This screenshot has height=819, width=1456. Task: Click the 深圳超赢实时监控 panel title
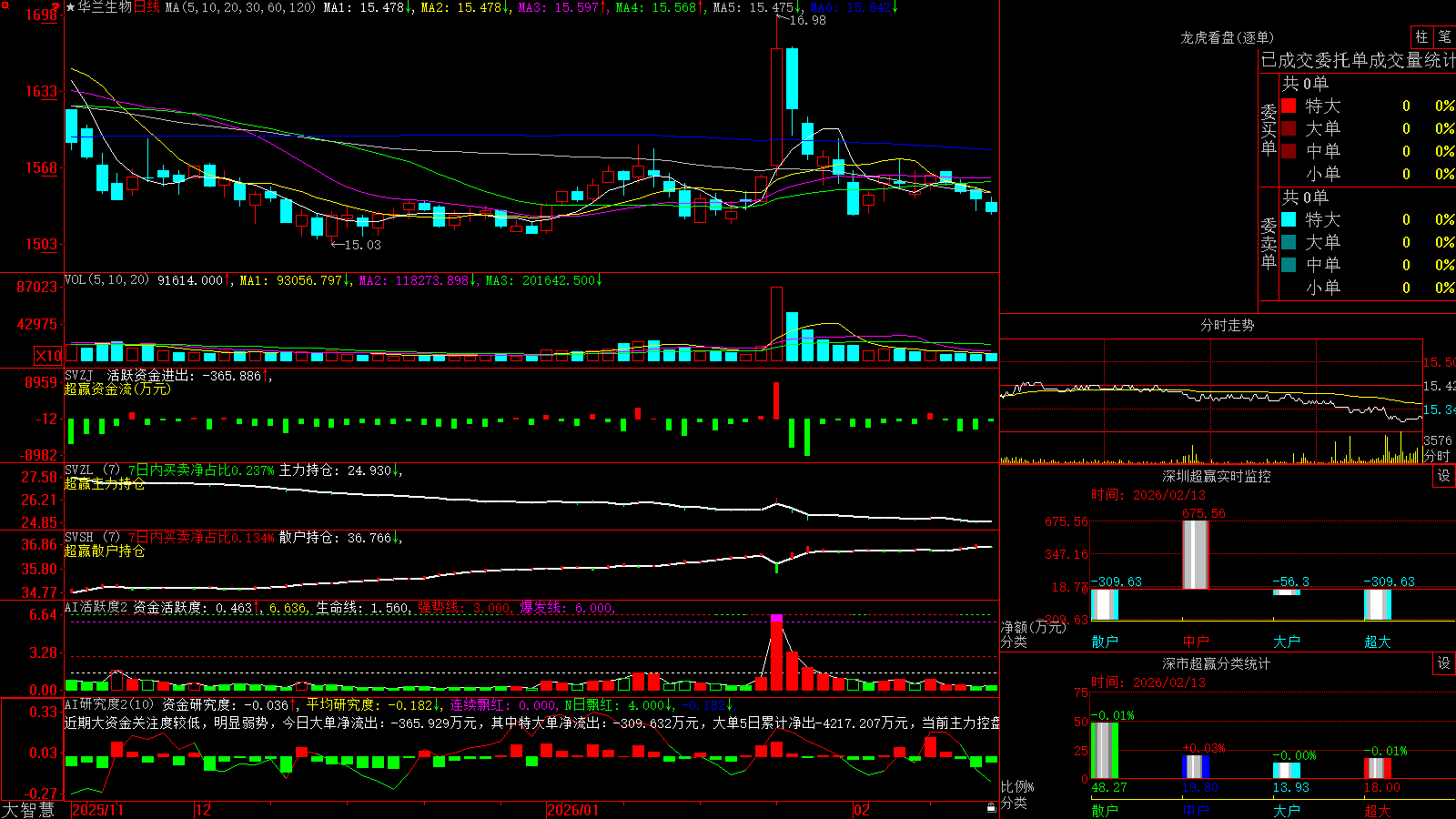pyautogui.click(x=1216, y=476)
